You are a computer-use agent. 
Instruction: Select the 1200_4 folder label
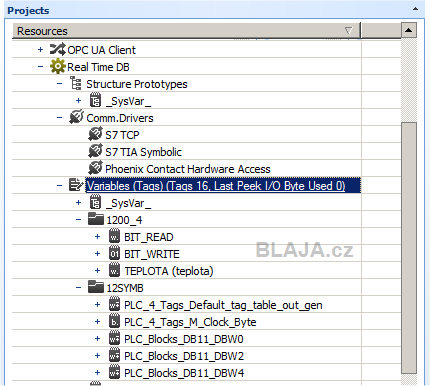[x=124, y=220]
